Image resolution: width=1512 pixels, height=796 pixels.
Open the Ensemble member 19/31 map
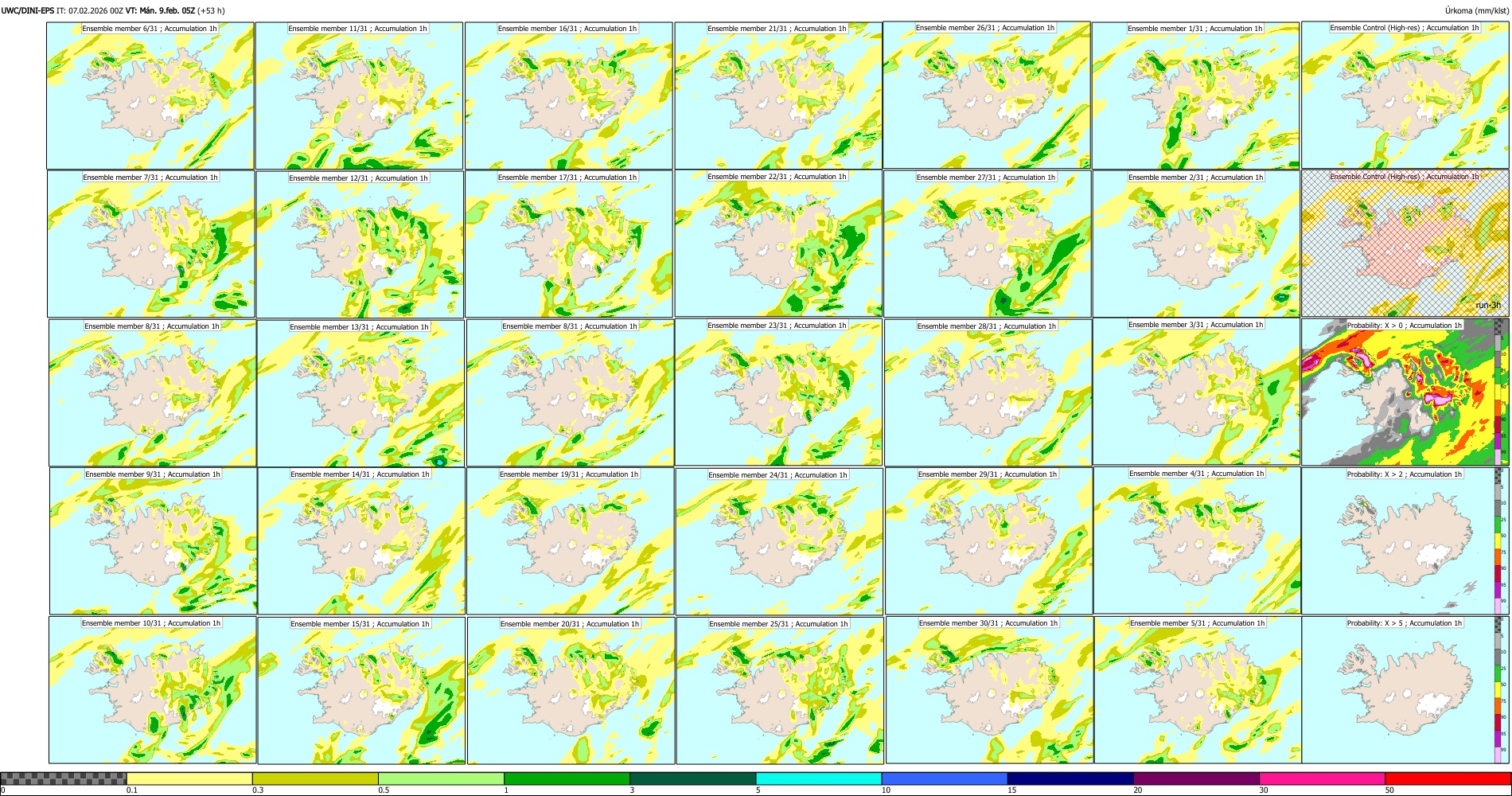pyautogui.click(x=571, y=541)
